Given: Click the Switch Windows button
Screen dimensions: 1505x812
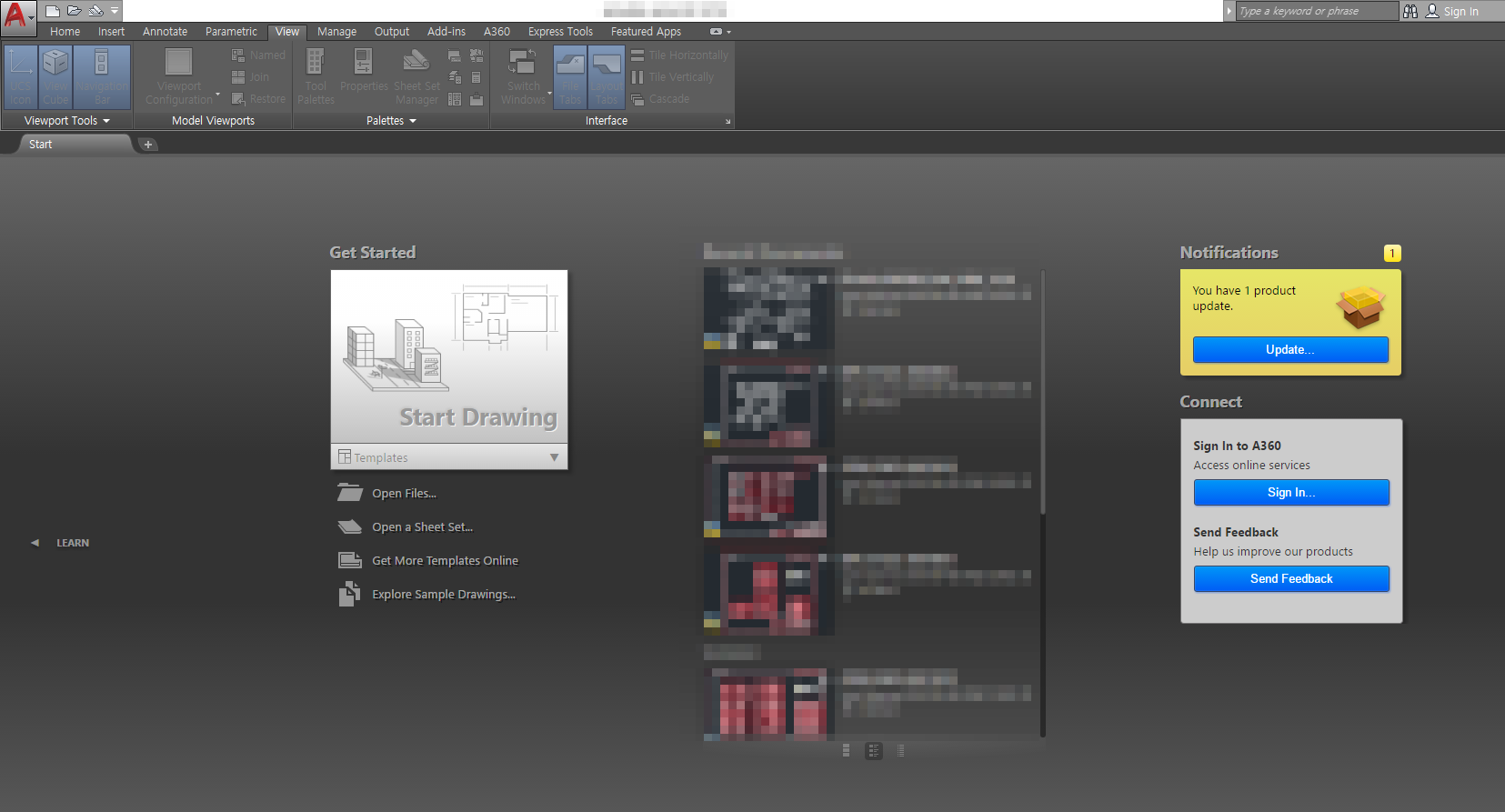Looking at the screenshot, I should tap(524, 76).
